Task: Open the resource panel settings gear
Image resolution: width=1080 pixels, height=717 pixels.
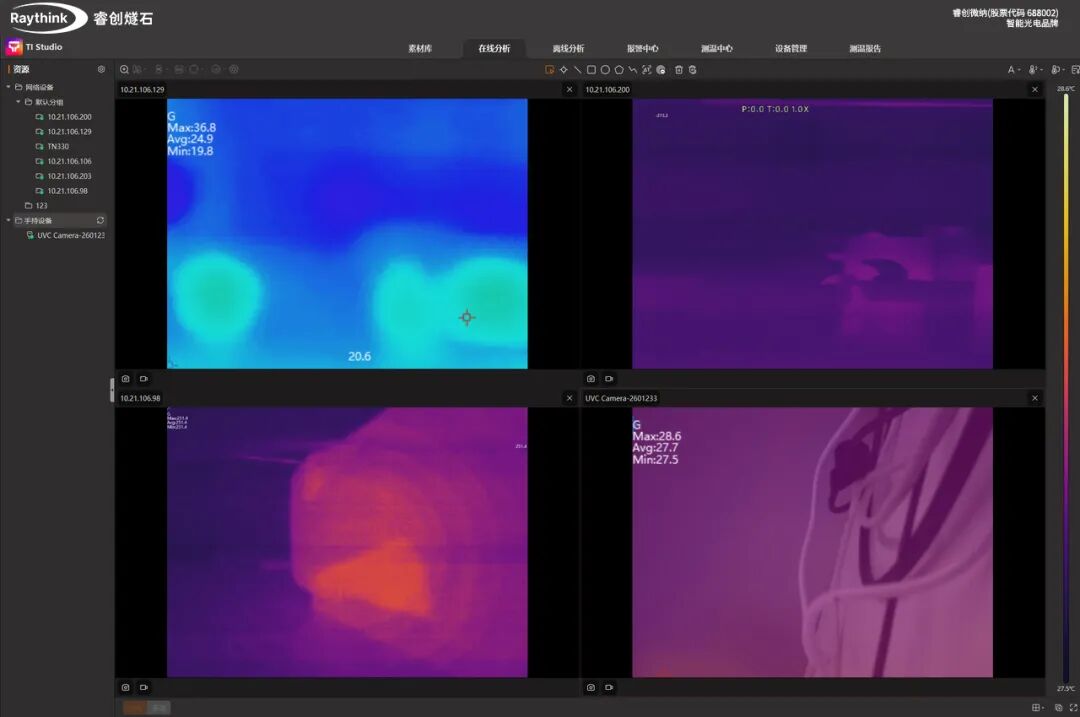Action: click(x=101, y=70)
